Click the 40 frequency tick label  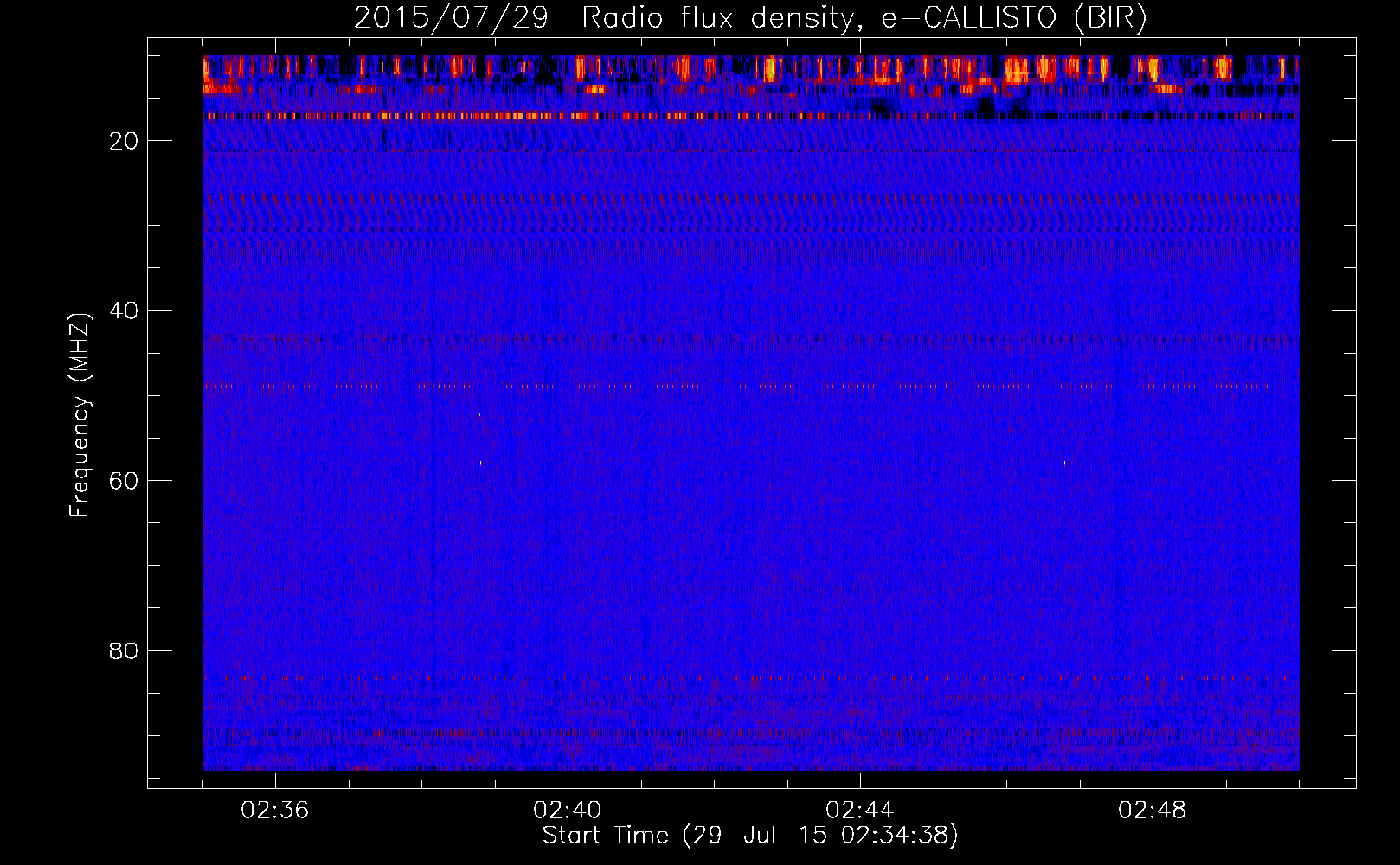coord(124,311)
